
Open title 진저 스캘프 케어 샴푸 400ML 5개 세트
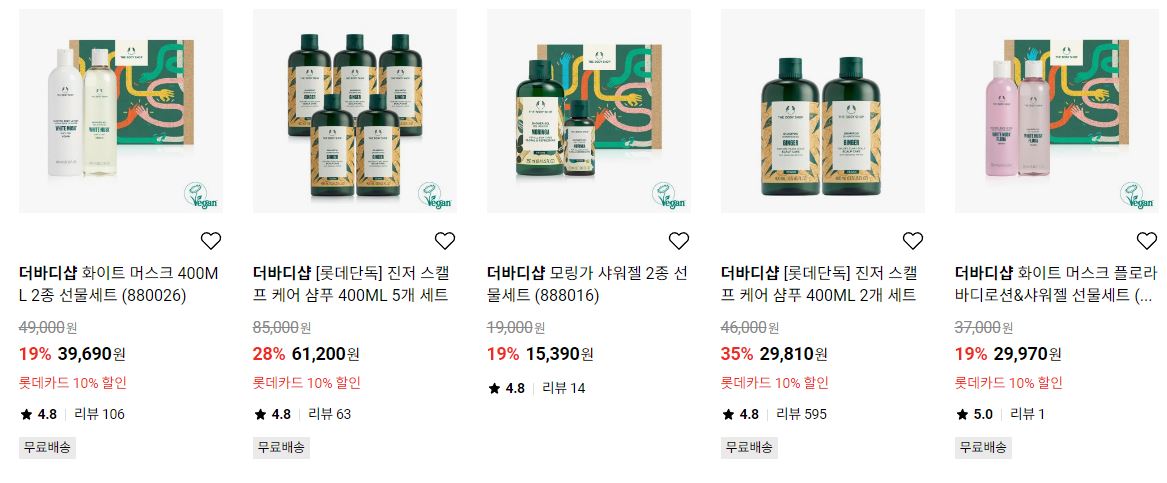pos(351,284)
